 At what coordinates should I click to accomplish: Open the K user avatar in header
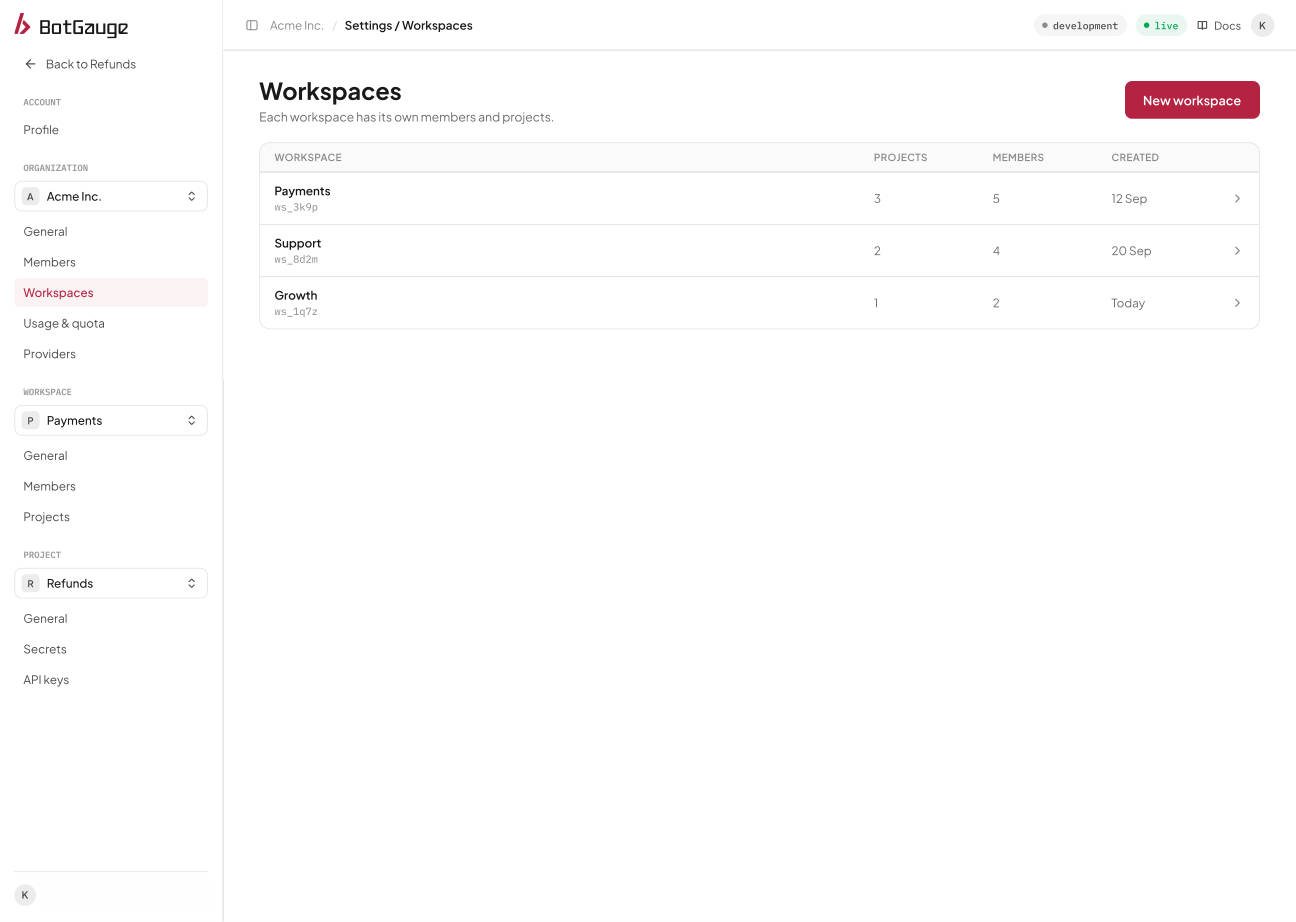pos(1262,25)
